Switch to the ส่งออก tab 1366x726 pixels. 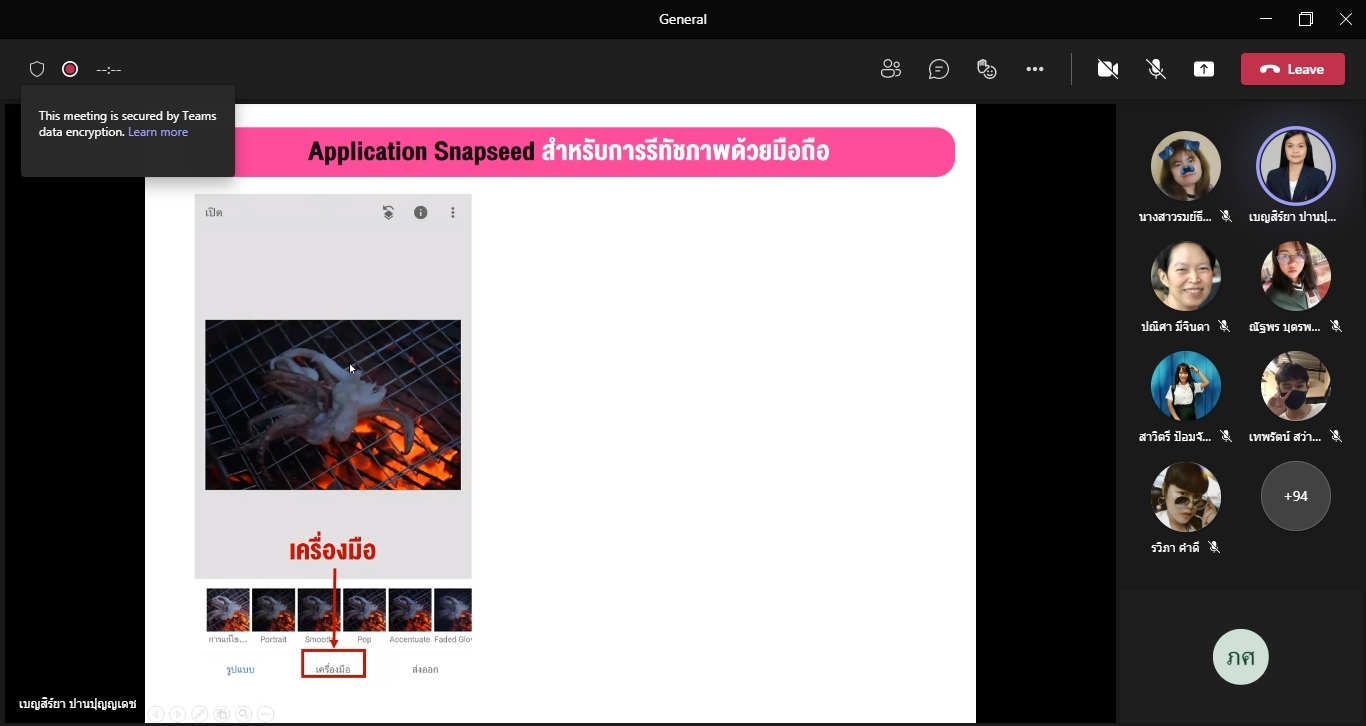click(x=425, y=670)
